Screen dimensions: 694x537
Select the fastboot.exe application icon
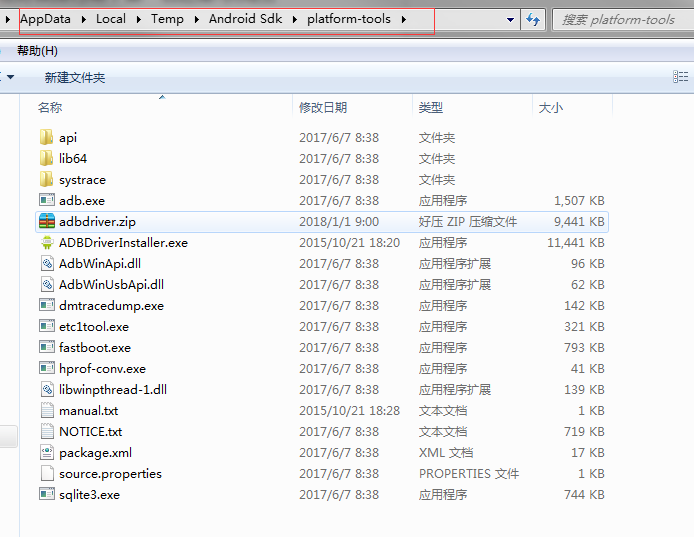click(47, 348)
